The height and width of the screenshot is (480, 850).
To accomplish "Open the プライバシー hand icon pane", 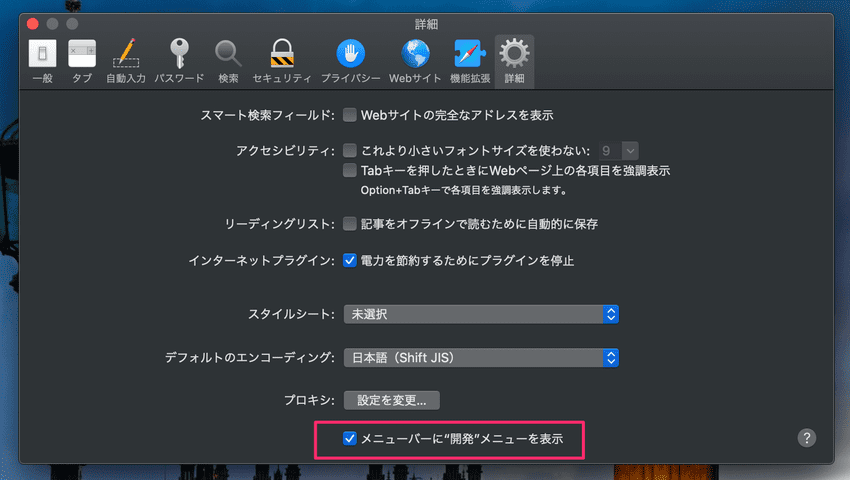I will [x=350, y=60].
